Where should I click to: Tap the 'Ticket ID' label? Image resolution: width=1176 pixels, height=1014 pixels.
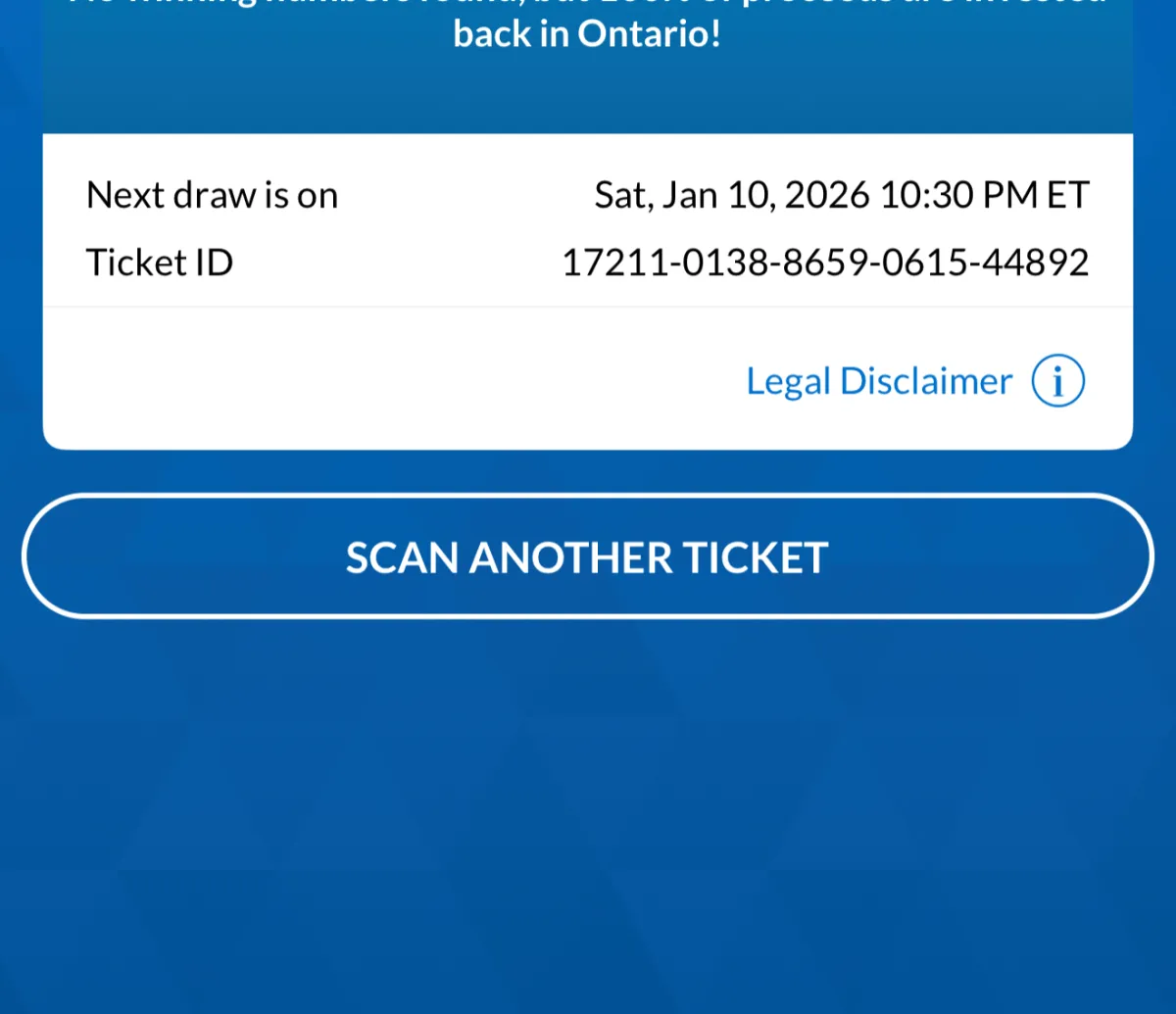tap(160, 263)
